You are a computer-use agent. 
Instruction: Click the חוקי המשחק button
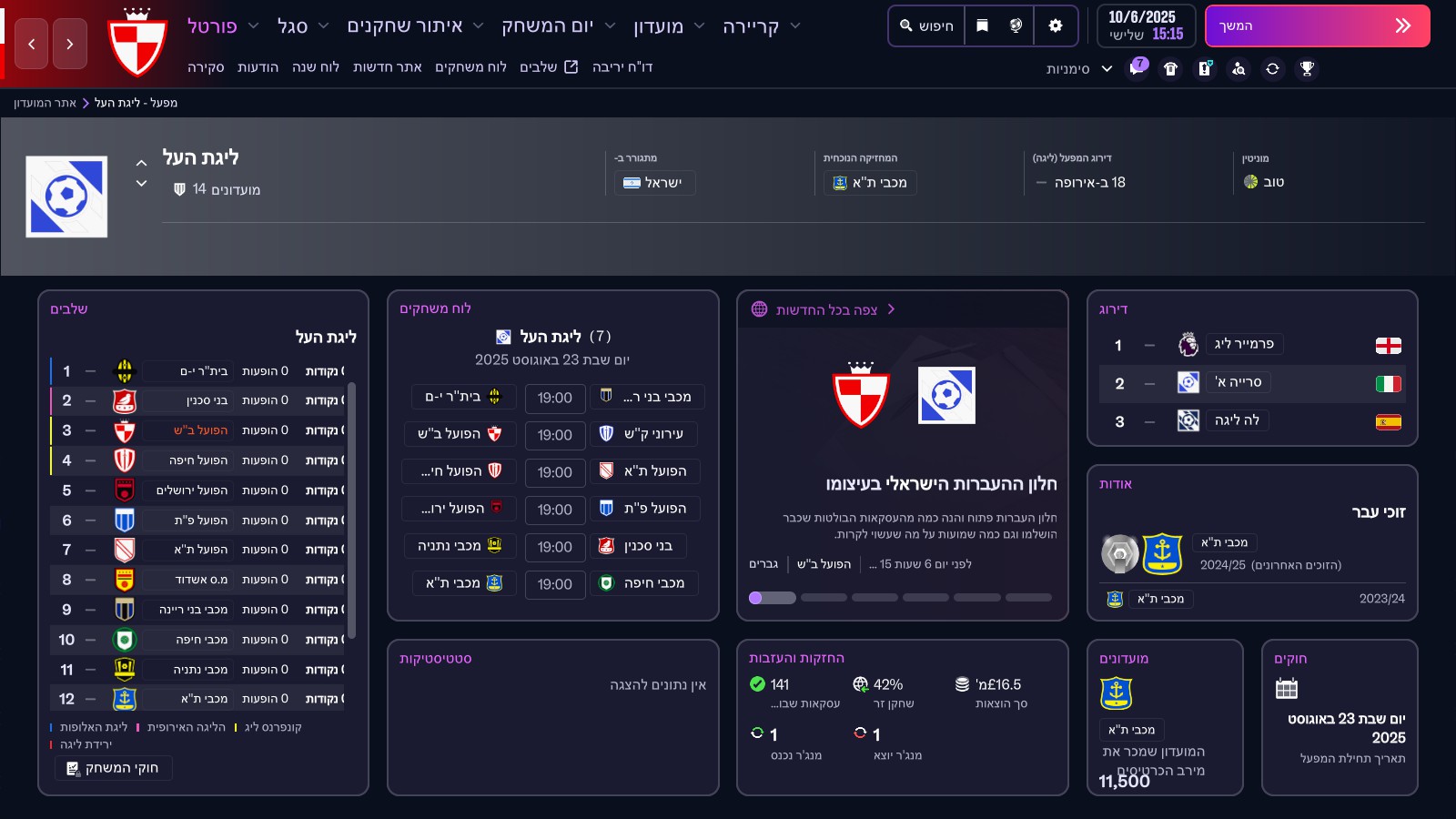pos(114,768)
